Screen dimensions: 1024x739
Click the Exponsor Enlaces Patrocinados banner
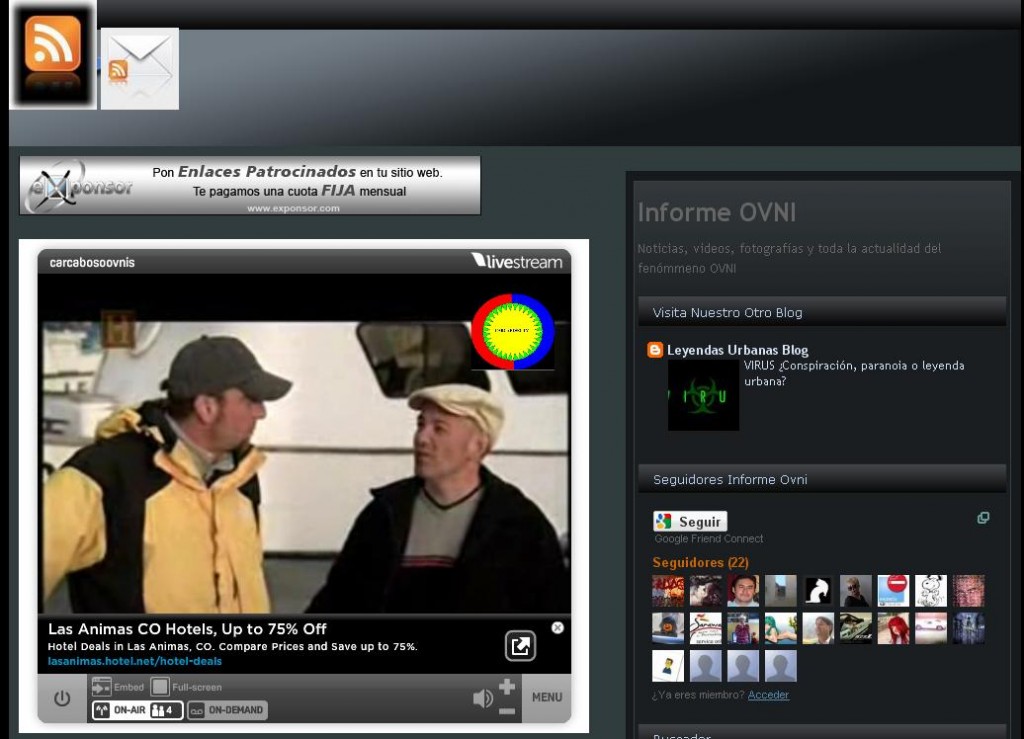pyautogui.click(x=250, y=185)
